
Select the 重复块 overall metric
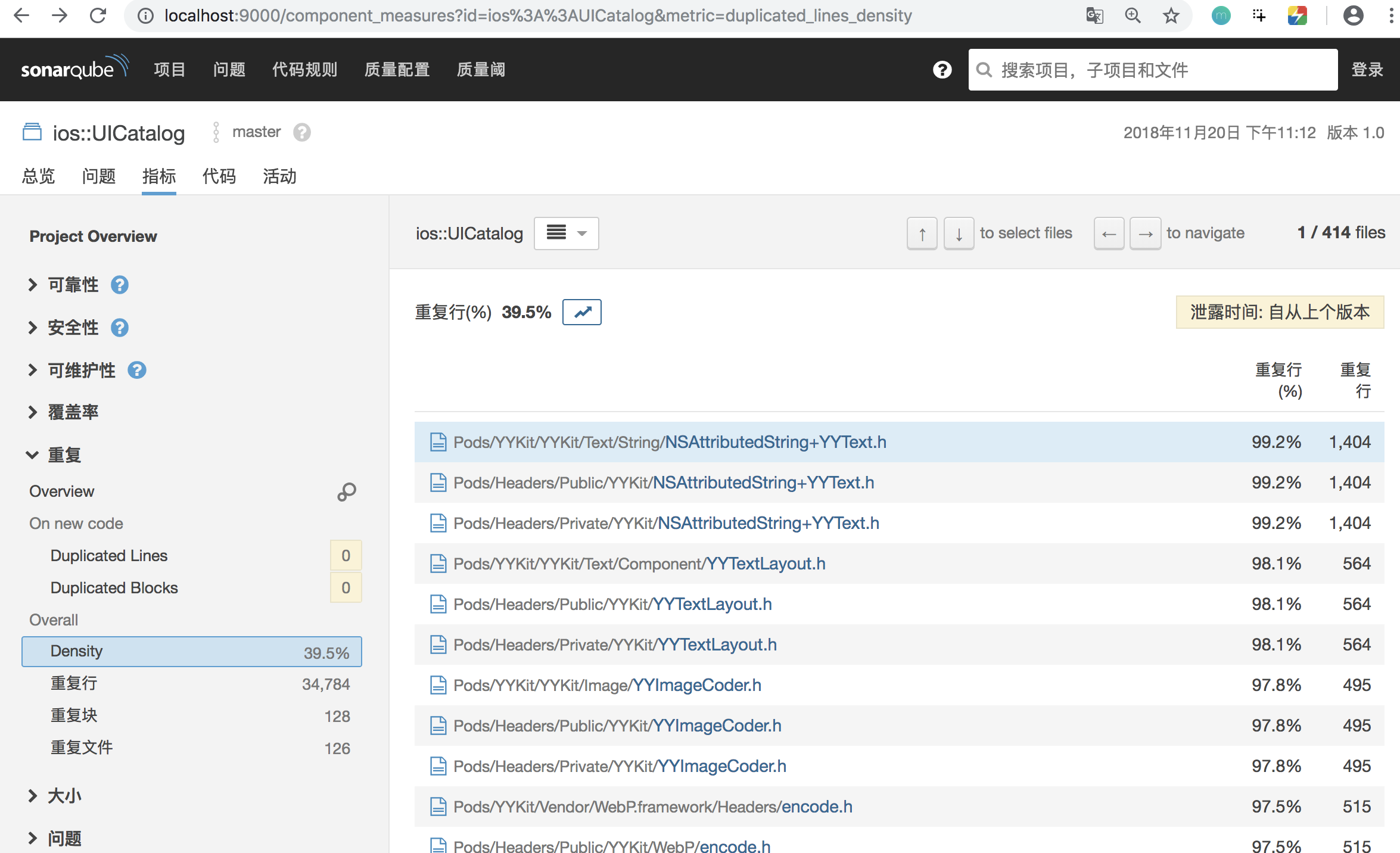[x=74, y=715]
